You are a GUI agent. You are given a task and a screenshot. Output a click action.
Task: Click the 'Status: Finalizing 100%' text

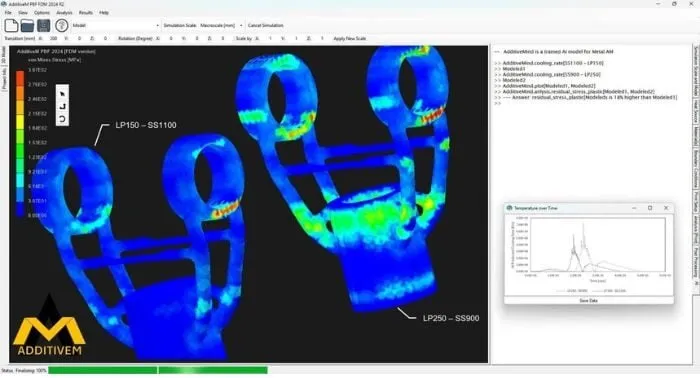(24, 370)
